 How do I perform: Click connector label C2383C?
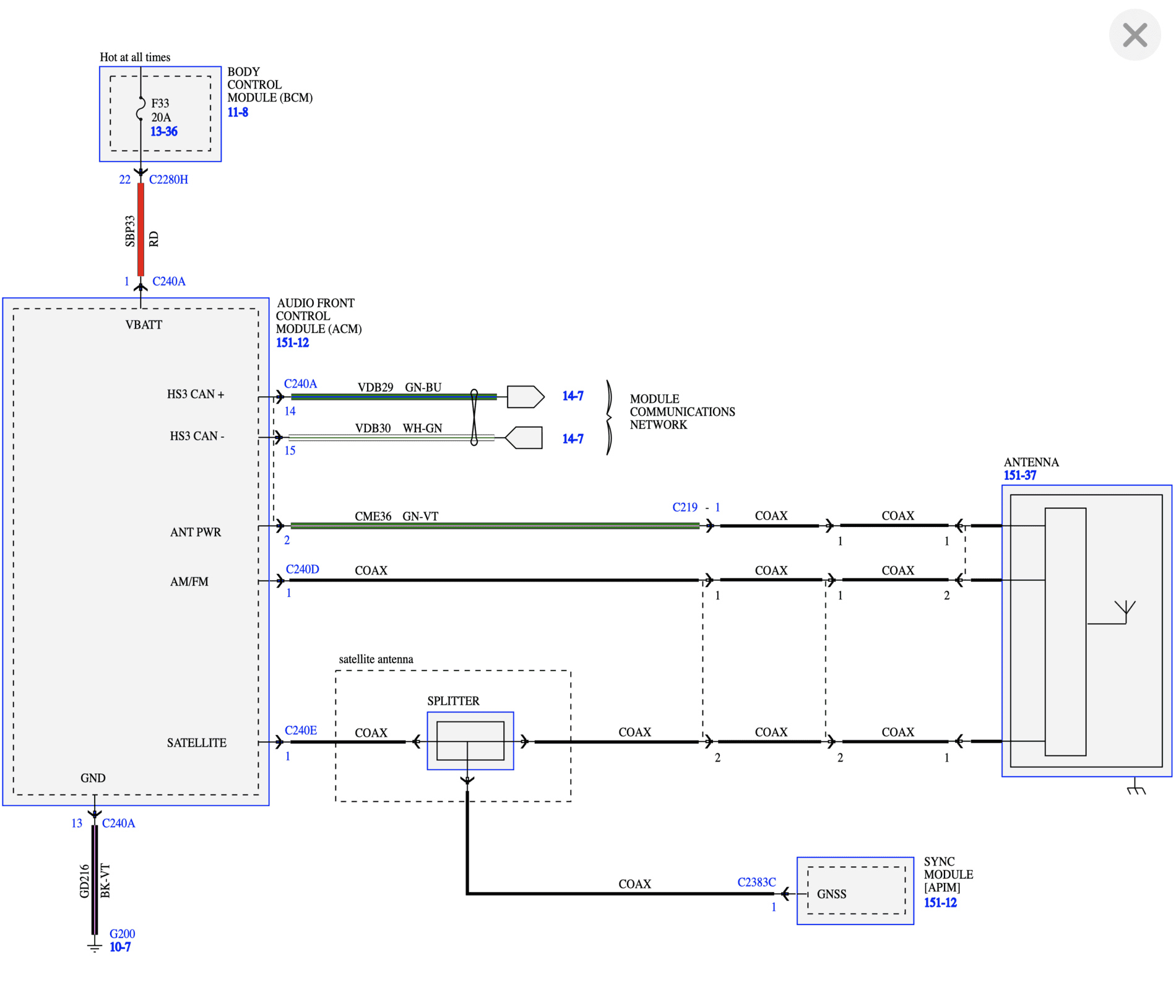click(x=756, y=882)
